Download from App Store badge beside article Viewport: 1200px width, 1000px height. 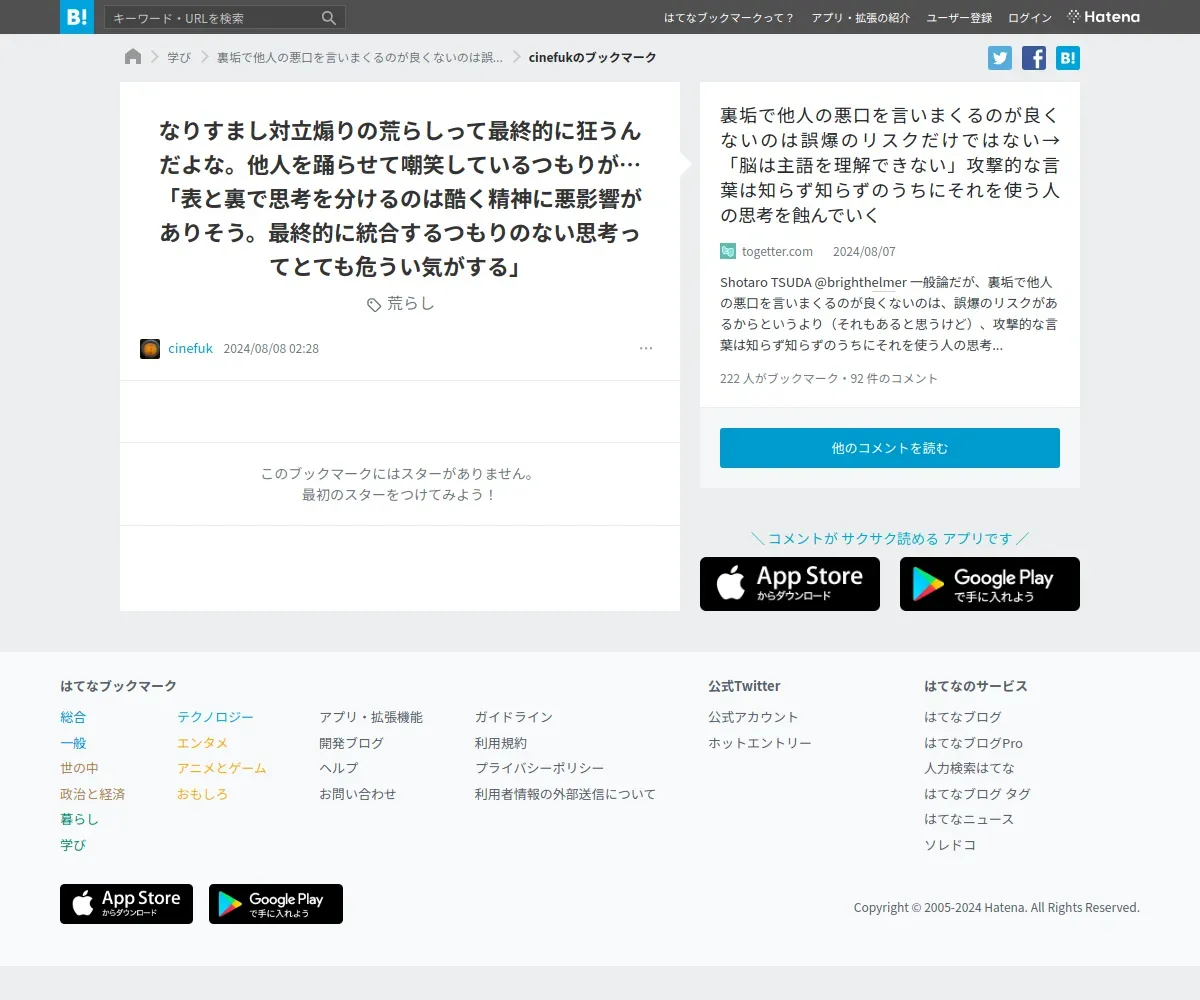click(x=790, y=584)
